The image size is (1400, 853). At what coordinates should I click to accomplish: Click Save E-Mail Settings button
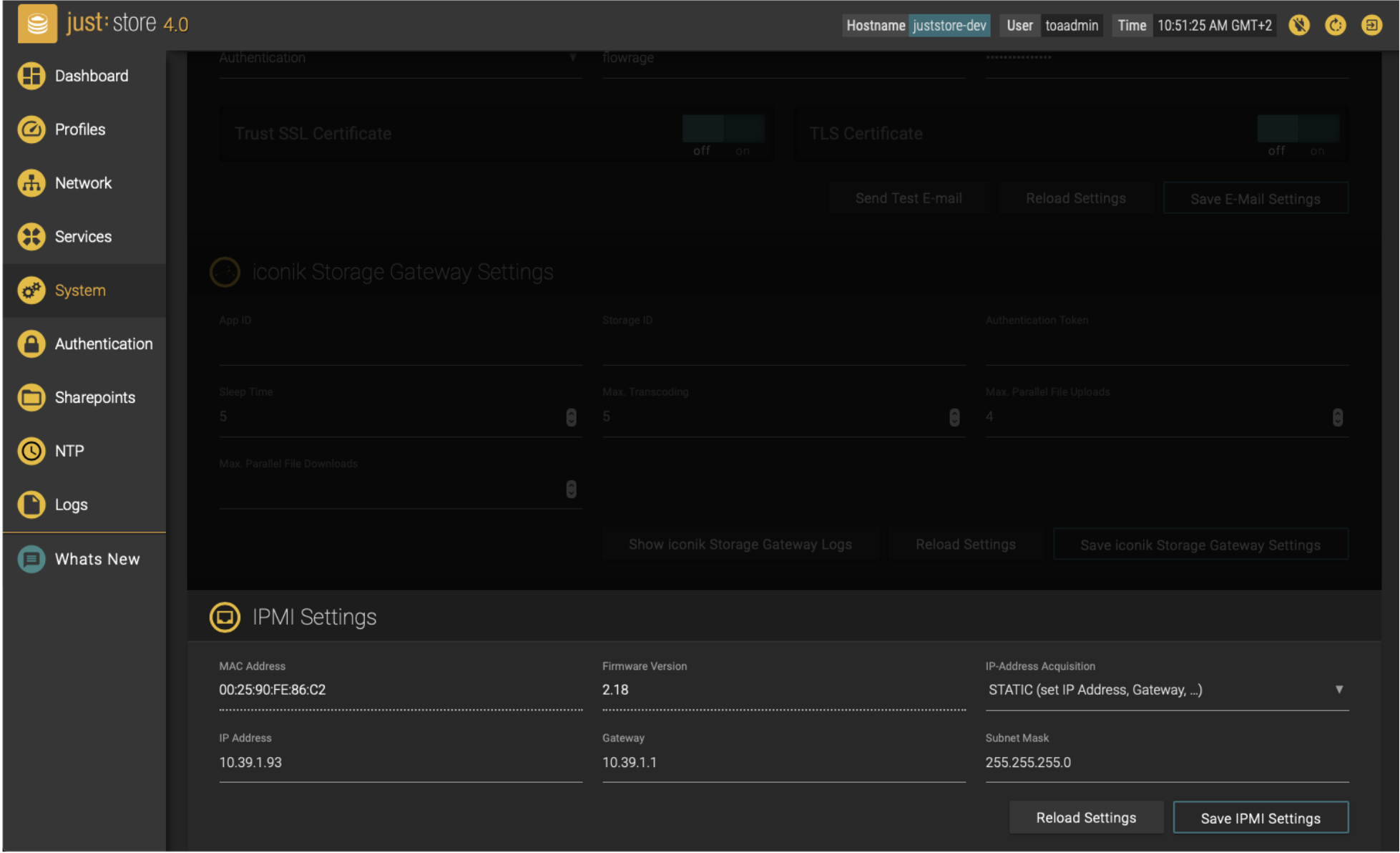(1255, 199)
